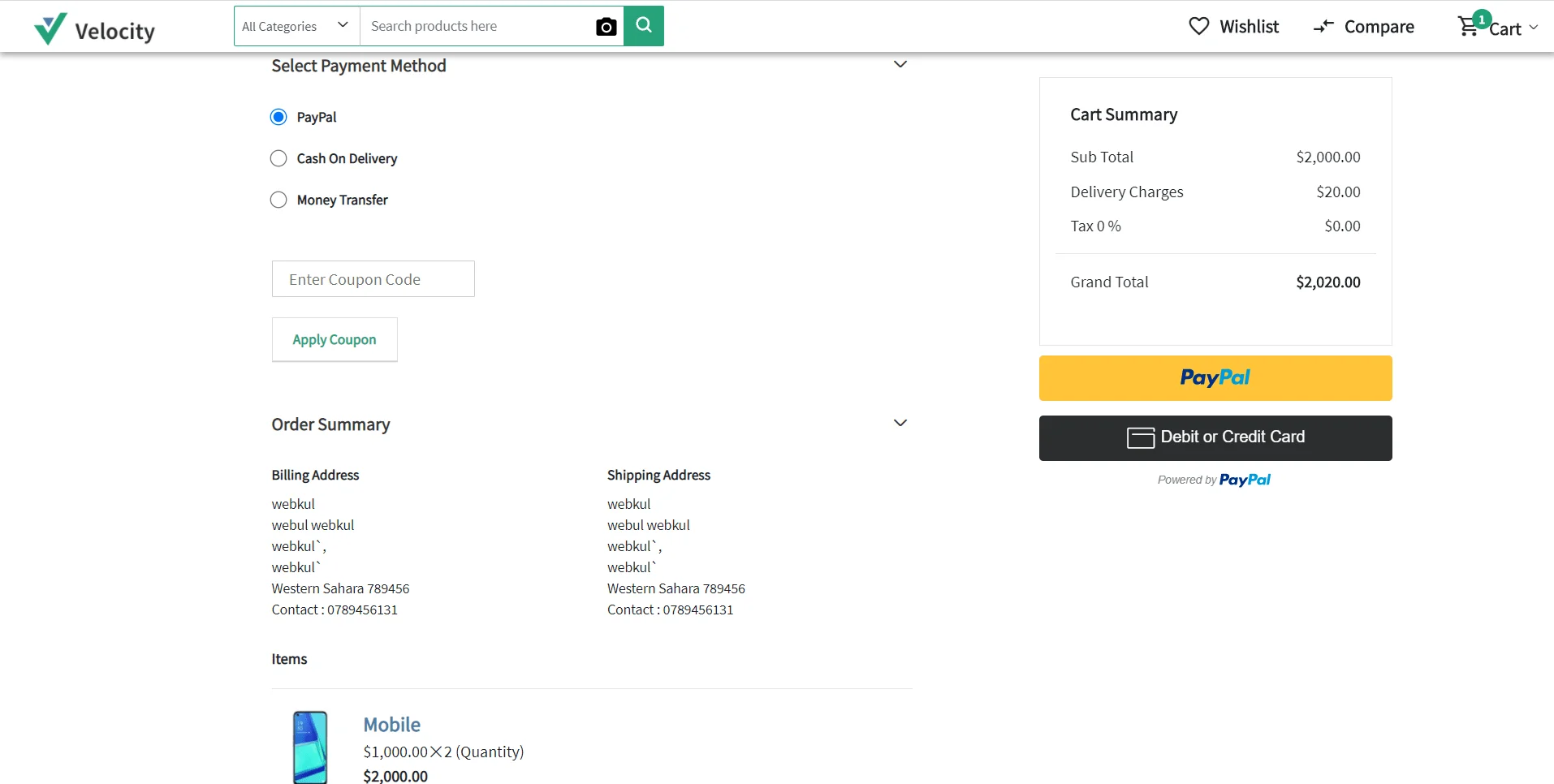1554x784 pixels.
Task: Select Money Transfer radio button
Action: click(278, 200)
